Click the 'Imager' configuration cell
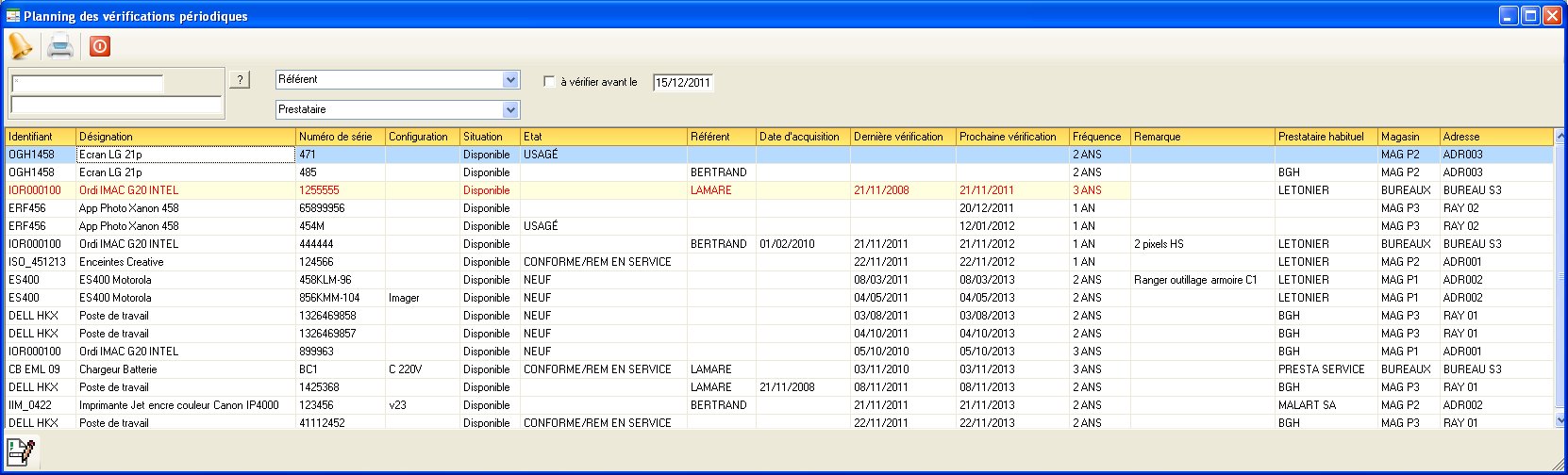Image resolution: width=1568 pixels, height=475 pixels. (423, 298)
